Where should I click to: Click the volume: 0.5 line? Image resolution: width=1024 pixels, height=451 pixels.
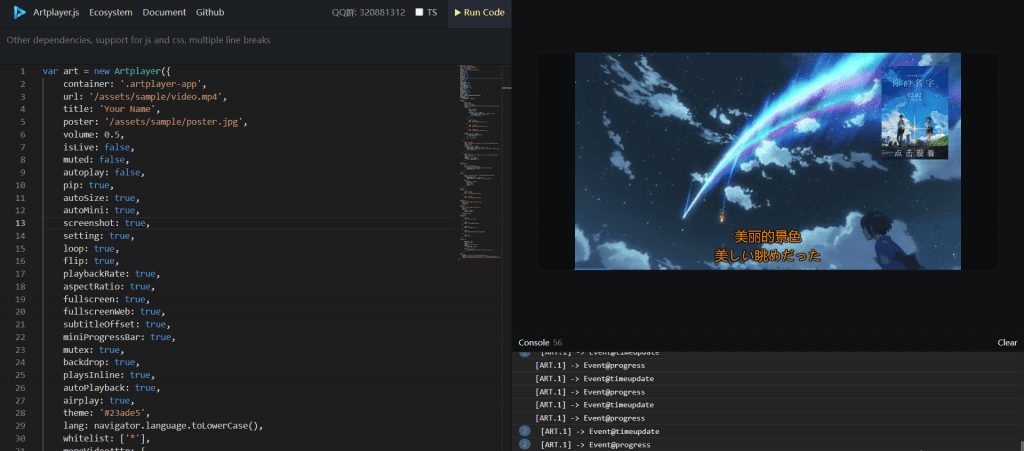pyautogui.click(x=93, y=134)
